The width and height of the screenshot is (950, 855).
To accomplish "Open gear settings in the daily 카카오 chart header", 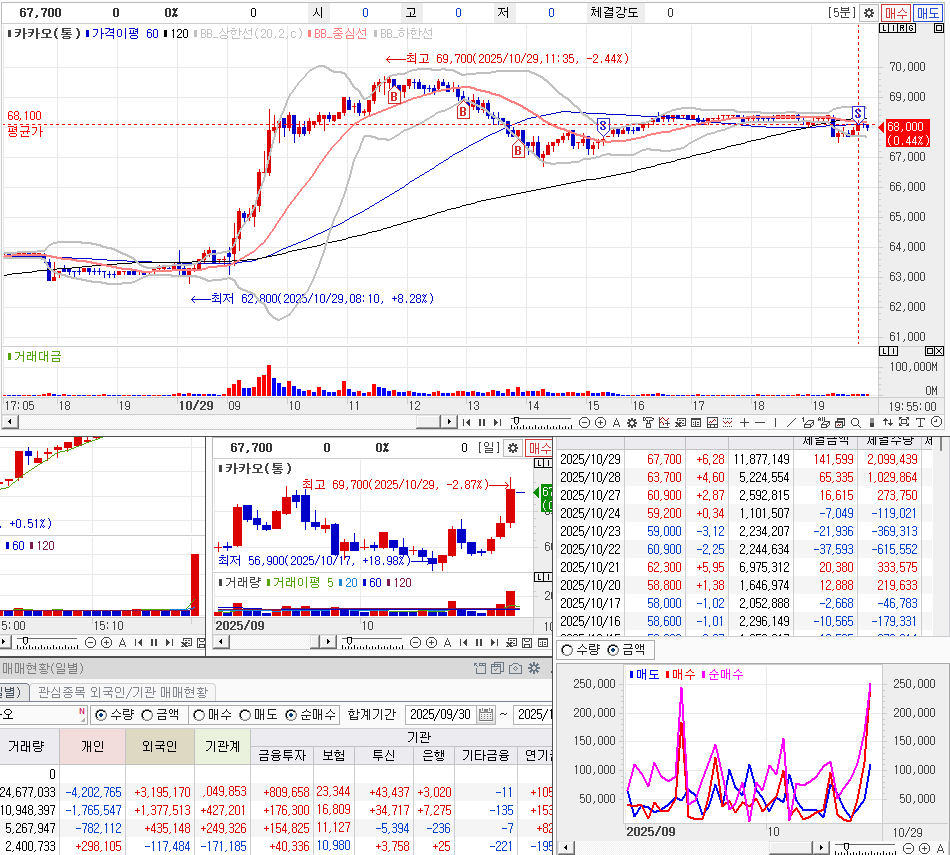I will click(513, 448).
